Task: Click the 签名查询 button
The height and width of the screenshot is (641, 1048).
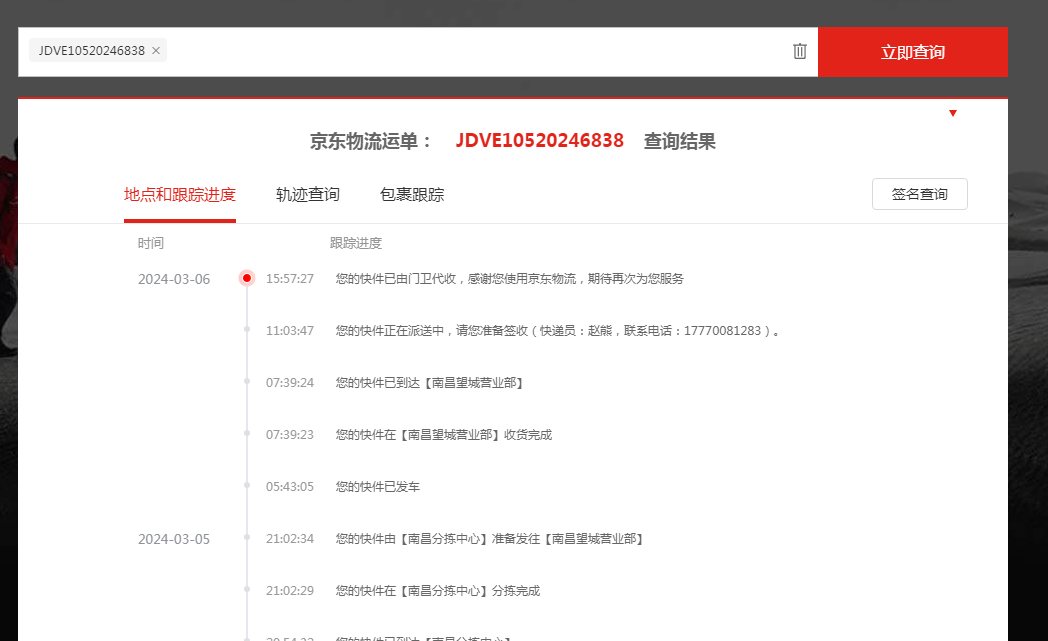Action: [x=920, y=194]
